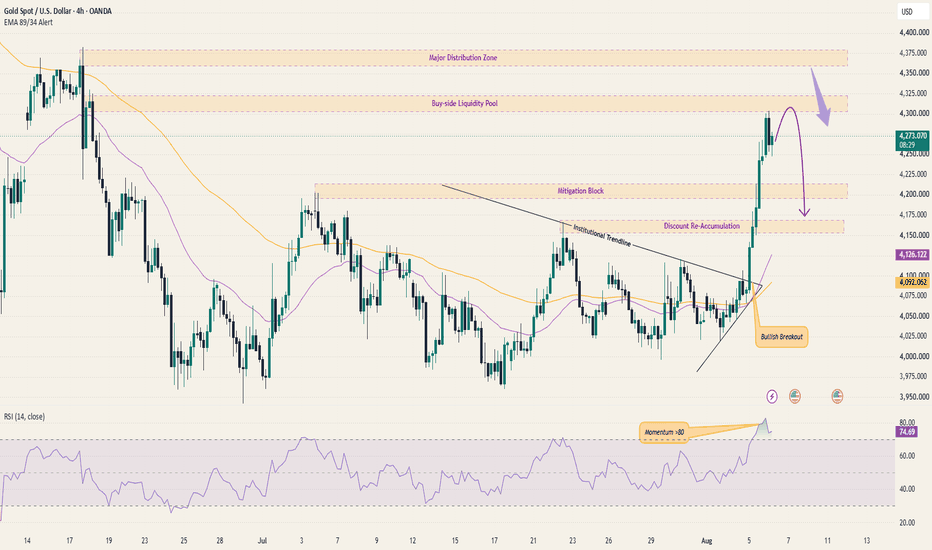932x550 pixels.
Task: Click the Jul date label on time axis
Action: [x=262, y=541]
